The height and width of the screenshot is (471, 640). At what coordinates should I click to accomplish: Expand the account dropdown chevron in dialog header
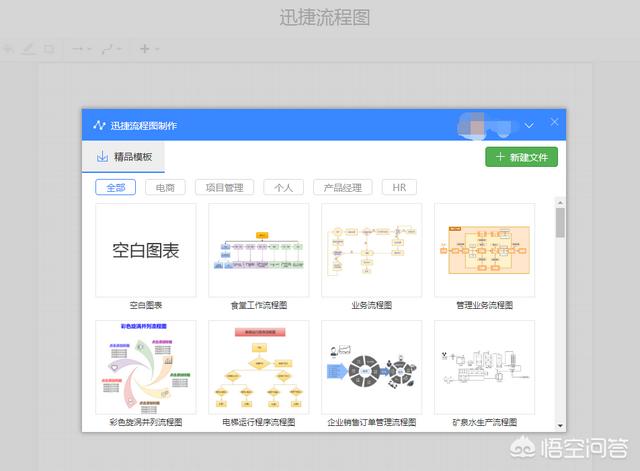529,125
